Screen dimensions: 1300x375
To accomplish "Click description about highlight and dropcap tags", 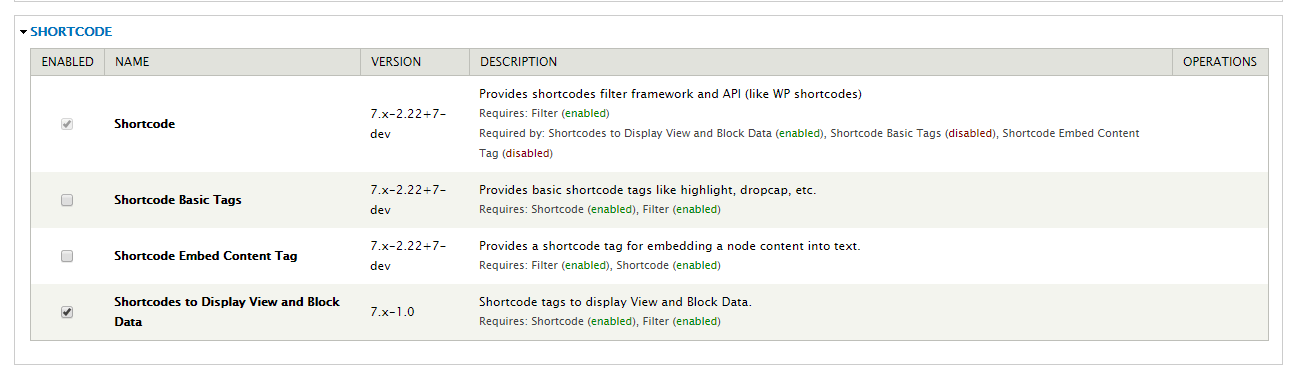I will click(647, 190).
